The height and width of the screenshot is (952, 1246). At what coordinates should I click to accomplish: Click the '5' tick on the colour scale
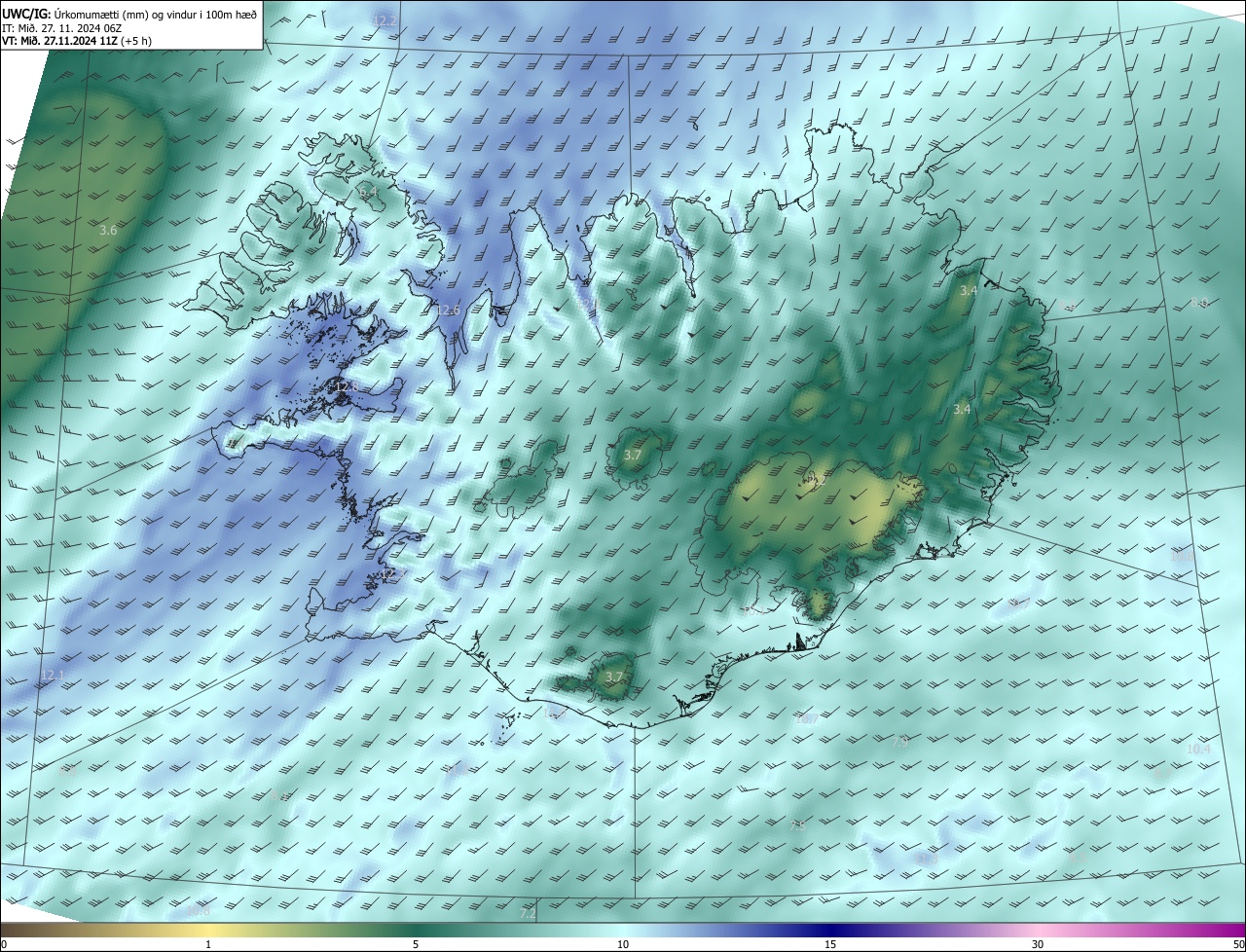416,944
